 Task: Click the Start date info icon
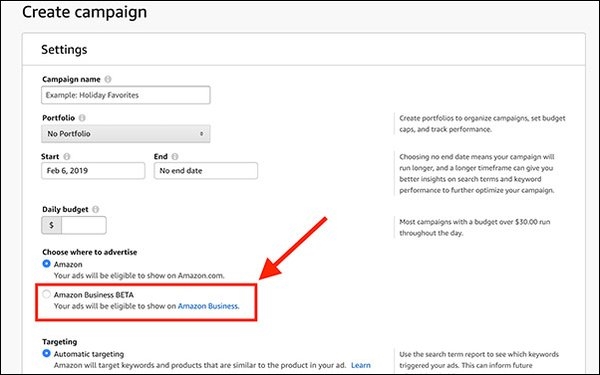[x=67, y=157]
